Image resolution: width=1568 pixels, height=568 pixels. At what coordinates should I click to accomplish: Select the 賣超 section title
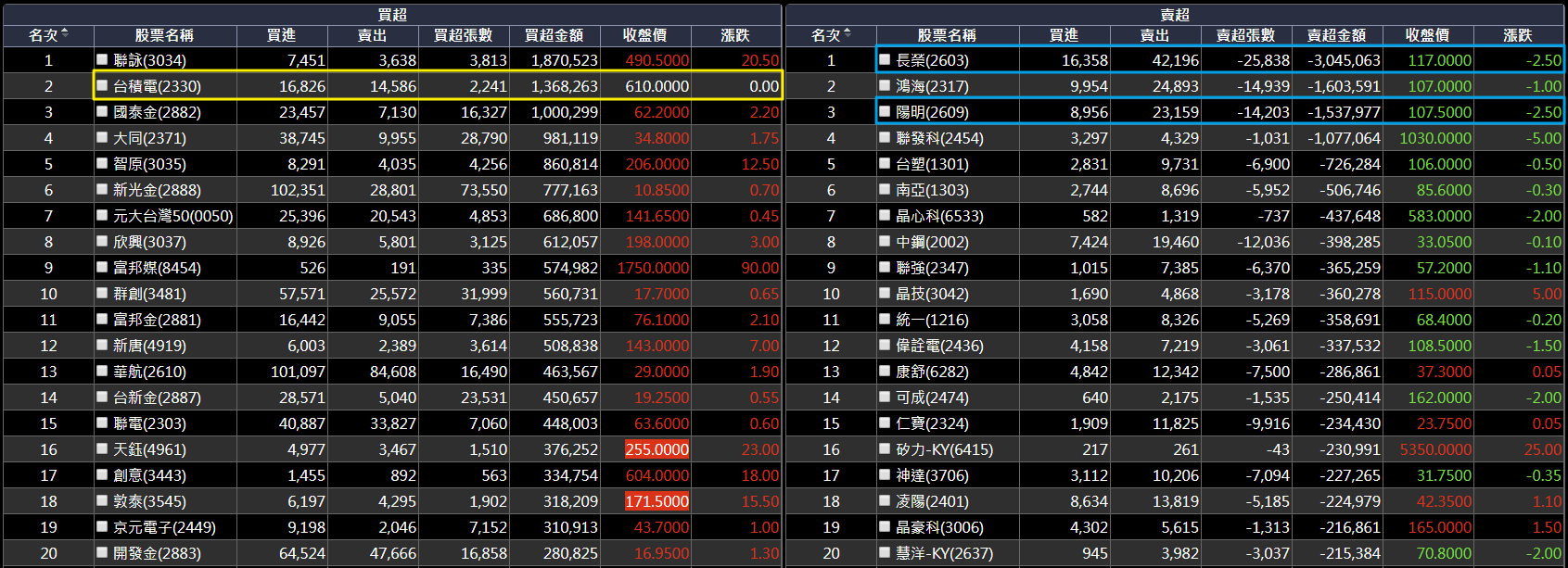1175,15
